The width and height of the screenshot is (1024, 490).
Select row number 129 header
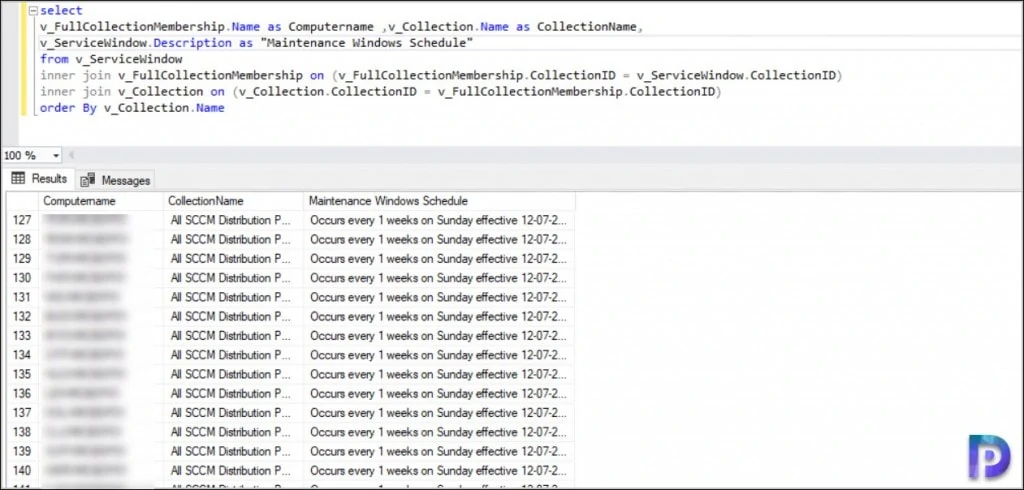(22, 259)
